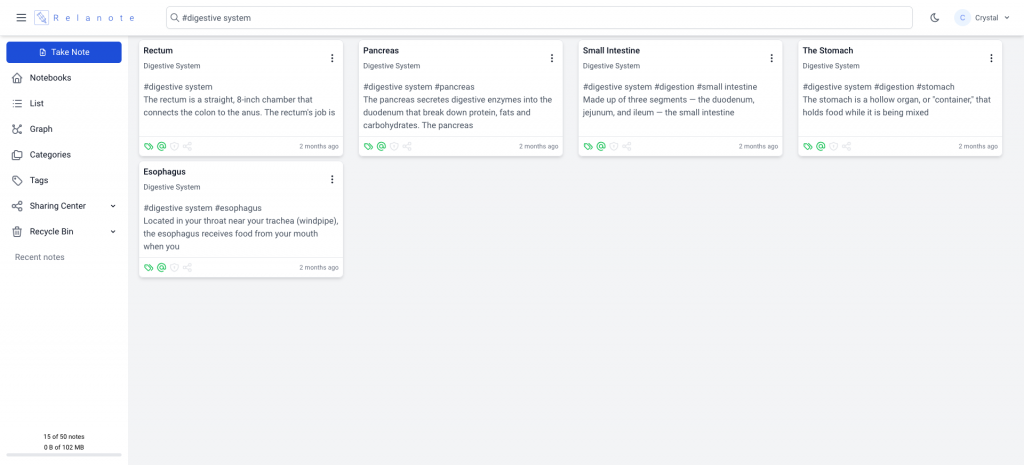1024x465 pixels.
Task: Open three-dot menu on Rectum note
Action: point(332,58)
